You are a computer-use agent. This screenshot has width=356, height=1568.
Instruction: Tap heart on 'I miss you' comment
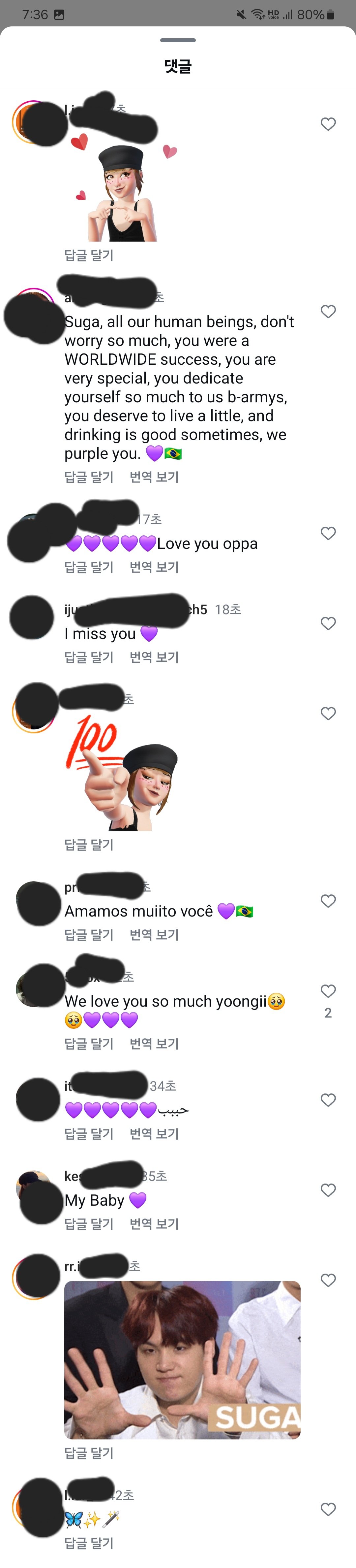coord(328,623)
